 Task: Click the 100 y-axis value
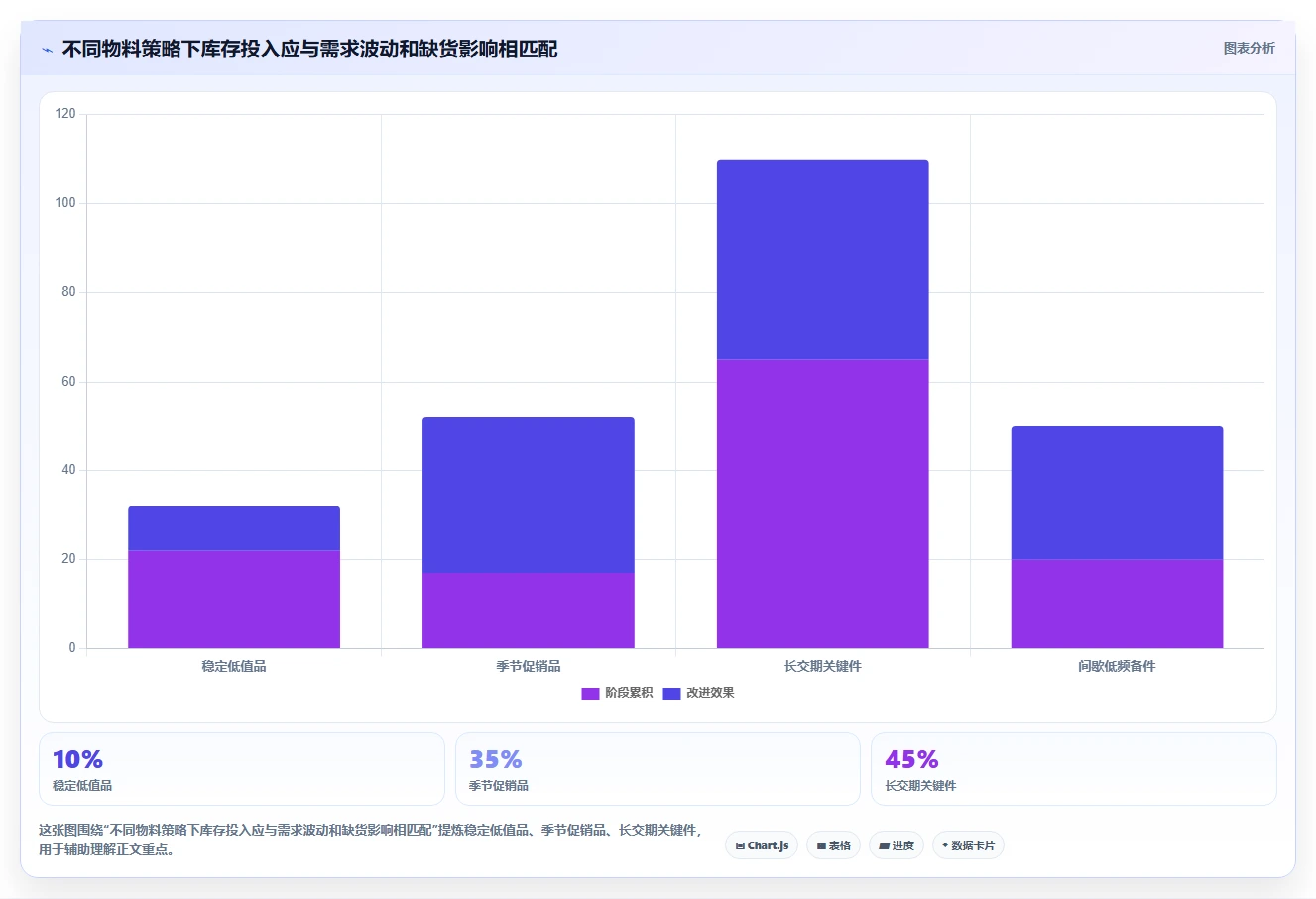[x=65, y=203]
